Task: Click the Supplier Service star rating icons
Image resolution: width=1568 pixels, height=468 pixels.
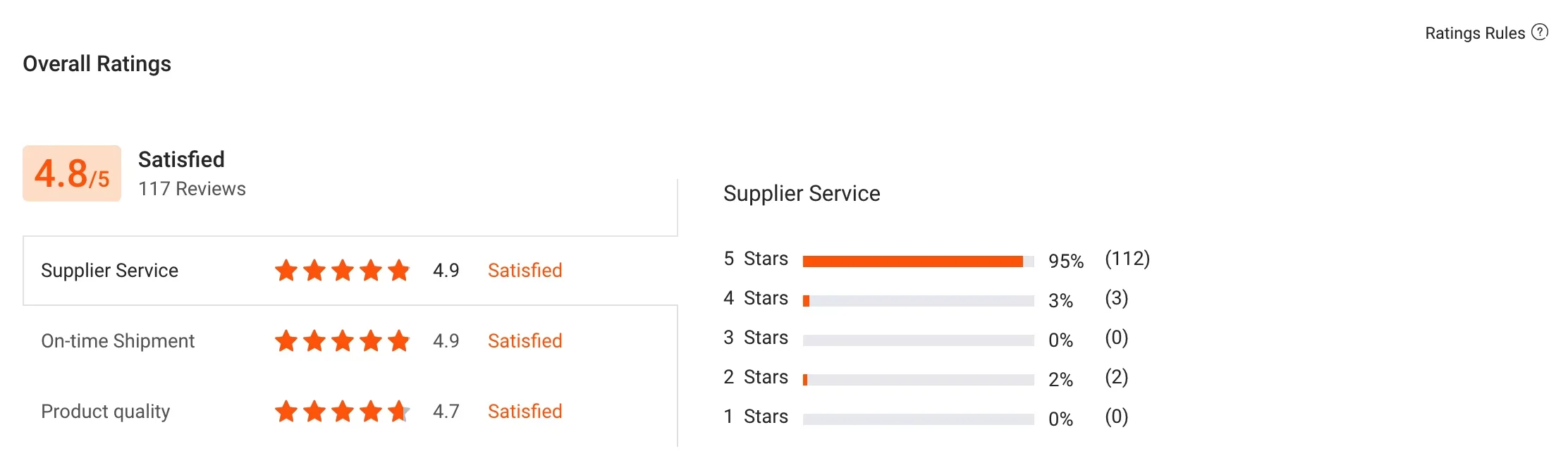Action: click(342, 270)
